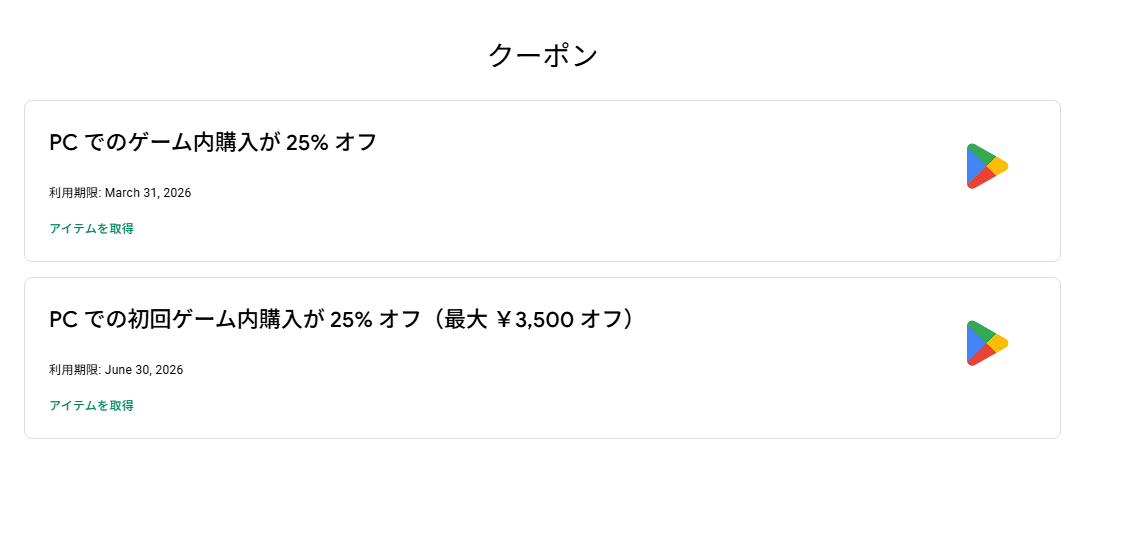Click the word 初回 in the second coupon title
1136x559 pixels.
coord(149,320)
